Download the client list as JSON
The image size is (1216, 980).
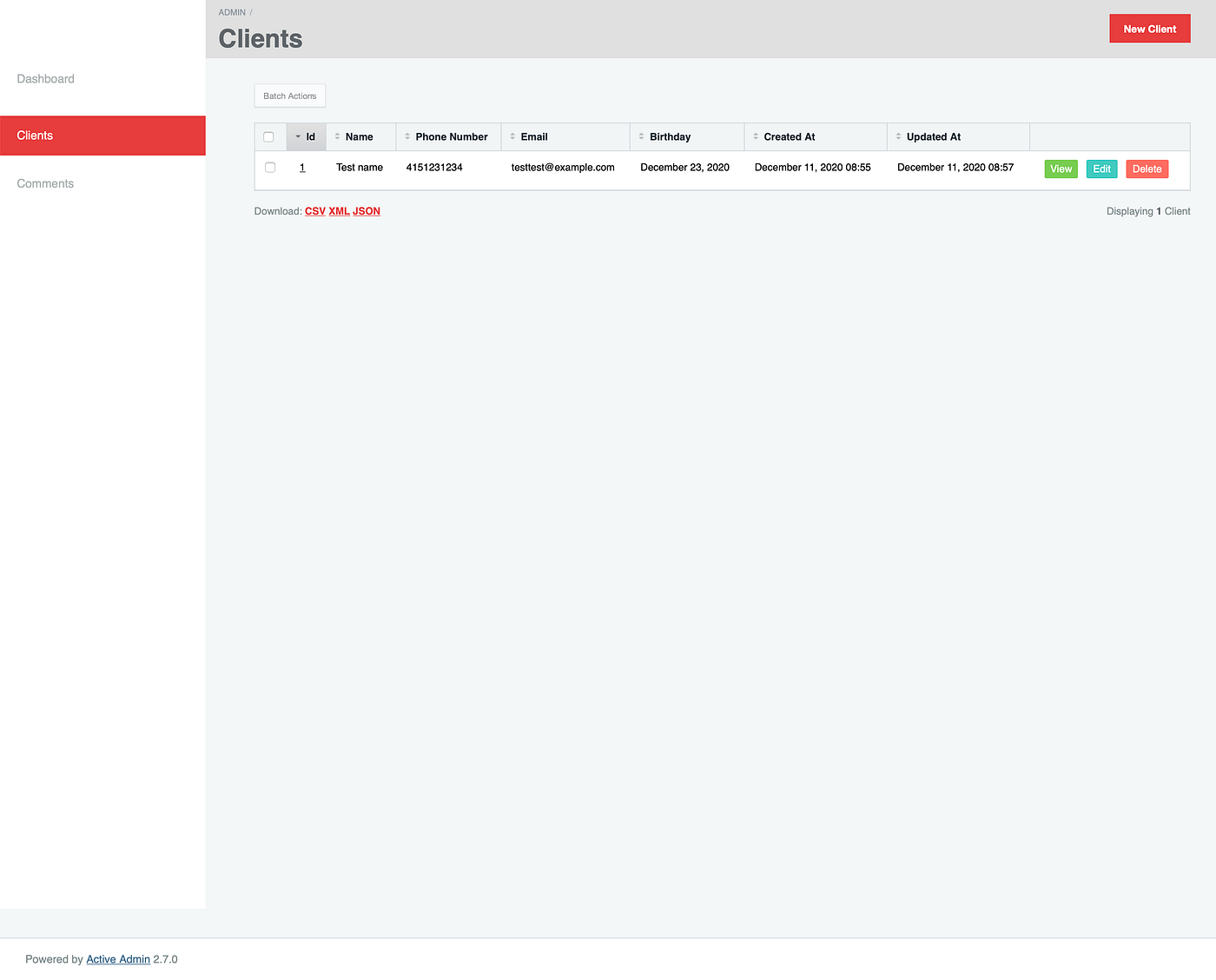pyautogui.click(x=367, y=211)
